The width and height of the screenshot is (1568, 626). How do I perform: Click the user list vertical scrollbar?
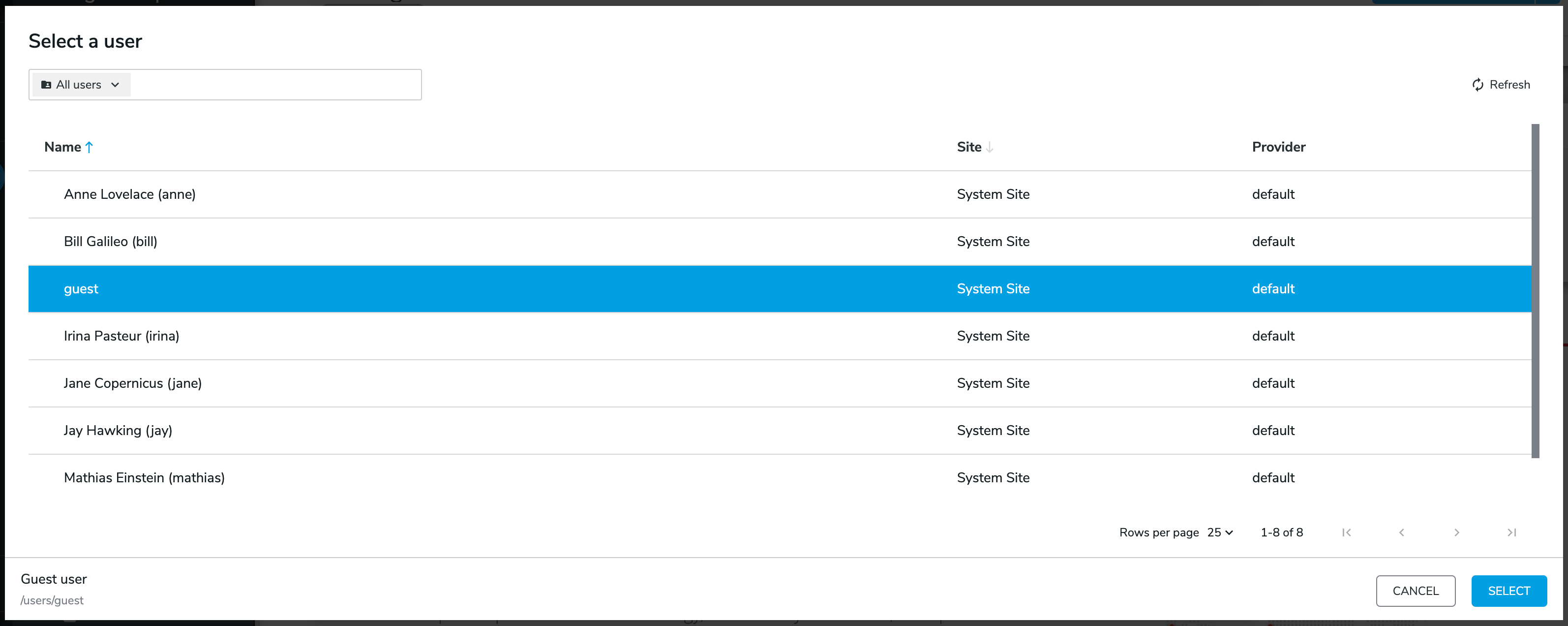[1535, 291]
